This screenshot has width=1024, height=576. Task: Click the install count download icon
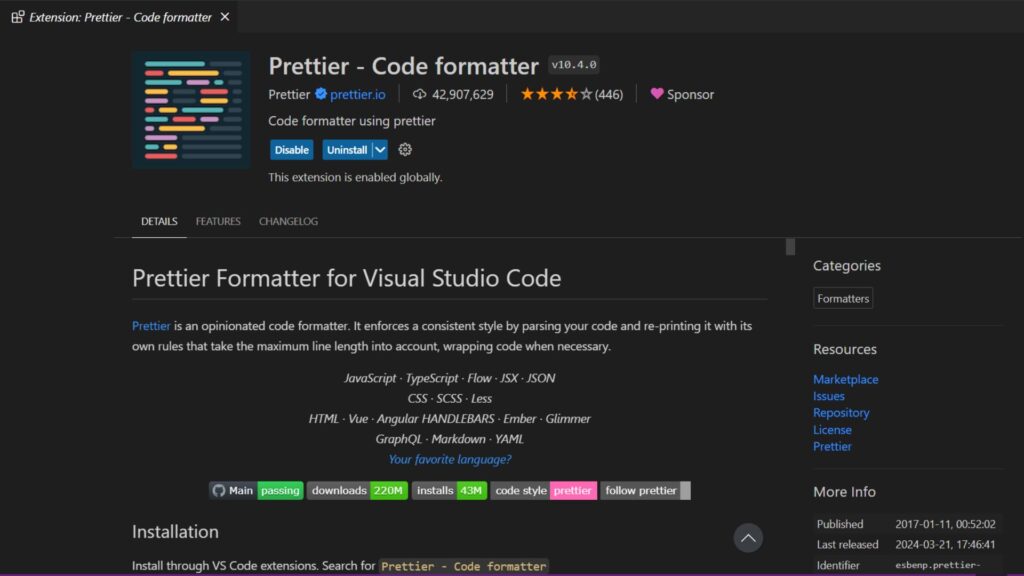(x=419, y=94)
